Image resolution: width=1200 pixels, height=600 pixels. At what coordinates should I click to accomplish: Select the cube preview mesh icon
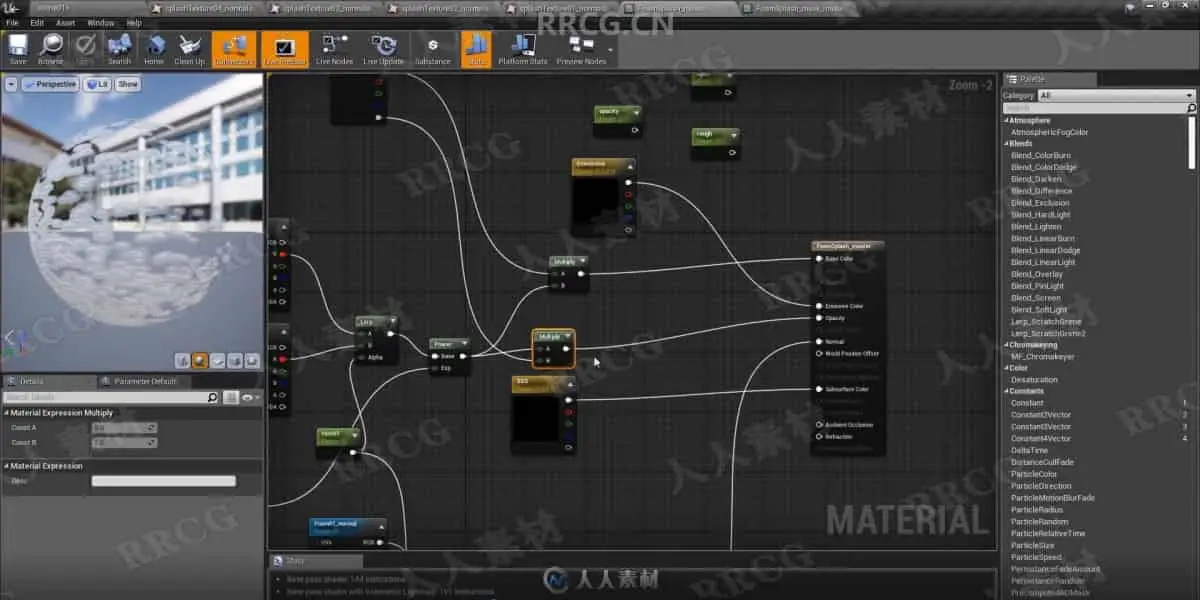click(233, 360)
